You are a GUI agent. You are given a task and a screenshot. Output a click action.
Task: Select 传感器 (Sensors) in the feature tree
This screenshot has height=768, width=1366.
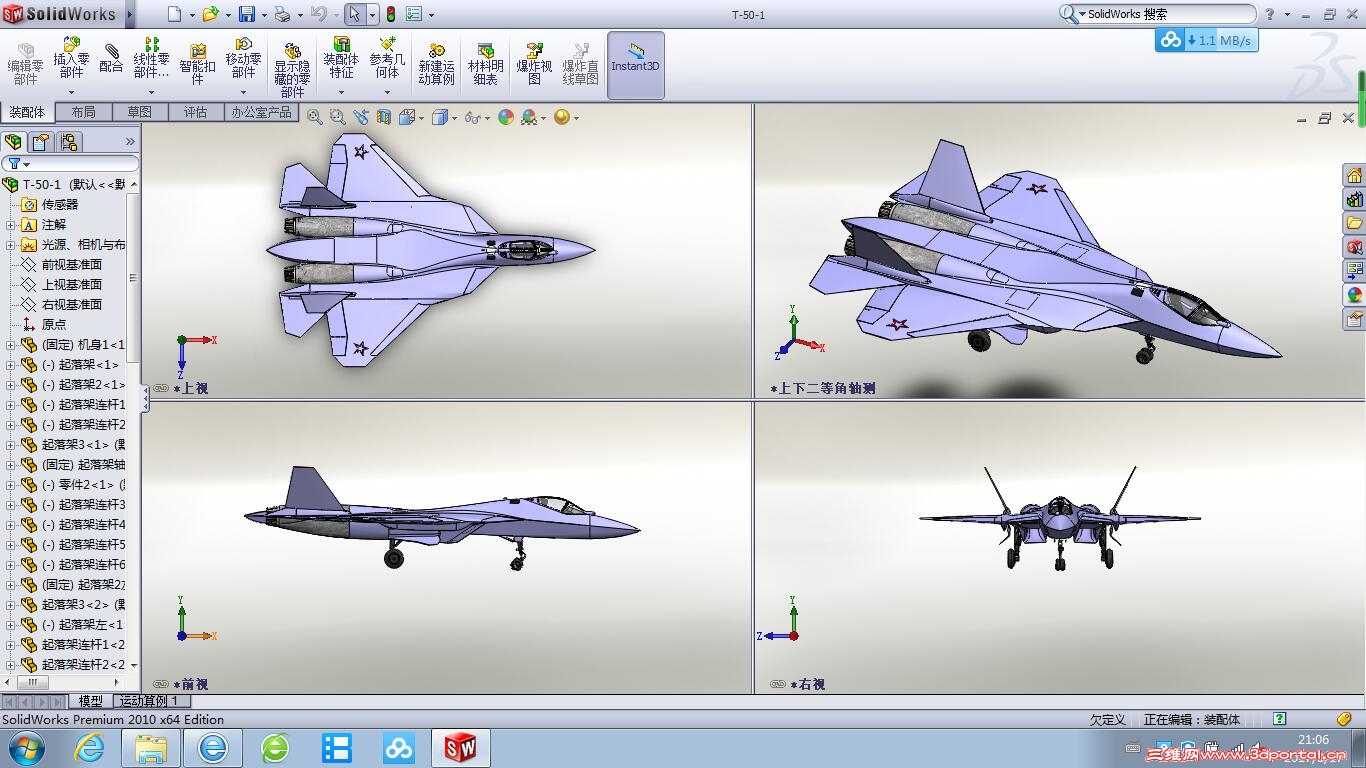(x=59, y=205)
